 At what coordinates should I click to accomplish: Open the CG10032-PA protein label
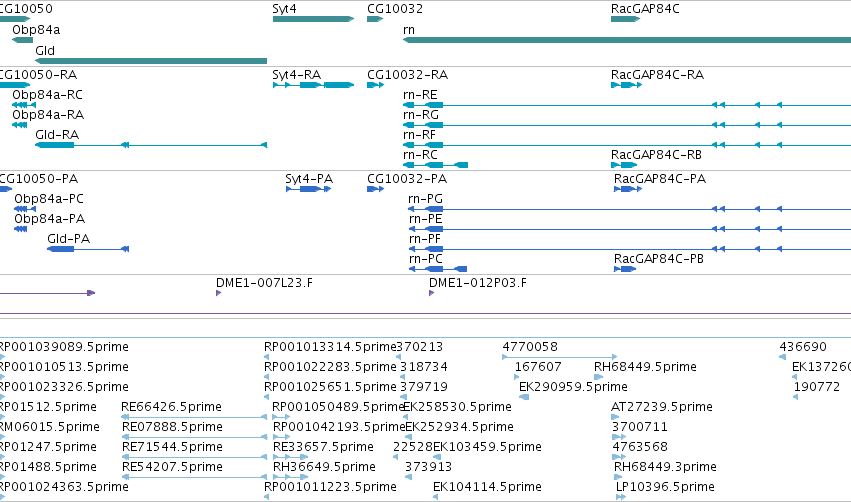coord(407,179)
